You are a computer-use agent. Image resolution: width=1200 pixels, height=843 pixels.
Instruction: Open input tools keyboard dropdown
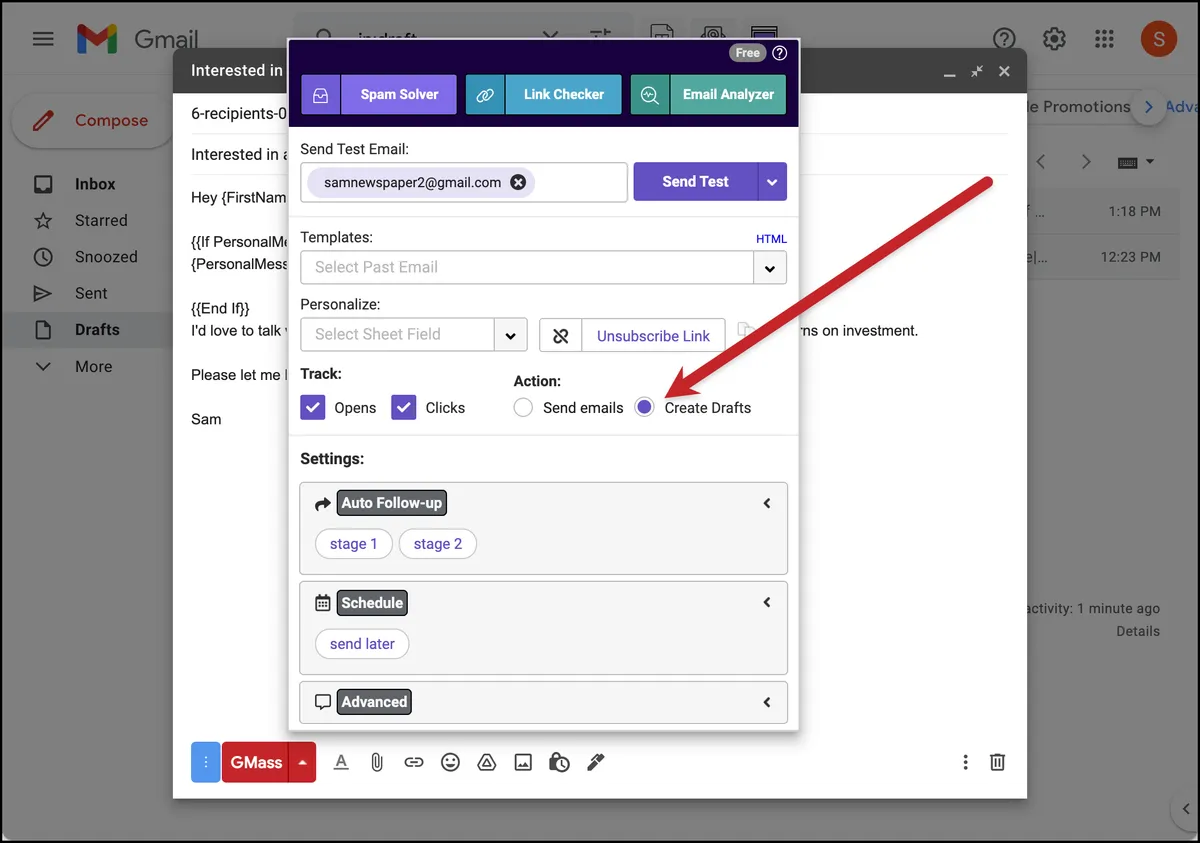(1136, 162)
